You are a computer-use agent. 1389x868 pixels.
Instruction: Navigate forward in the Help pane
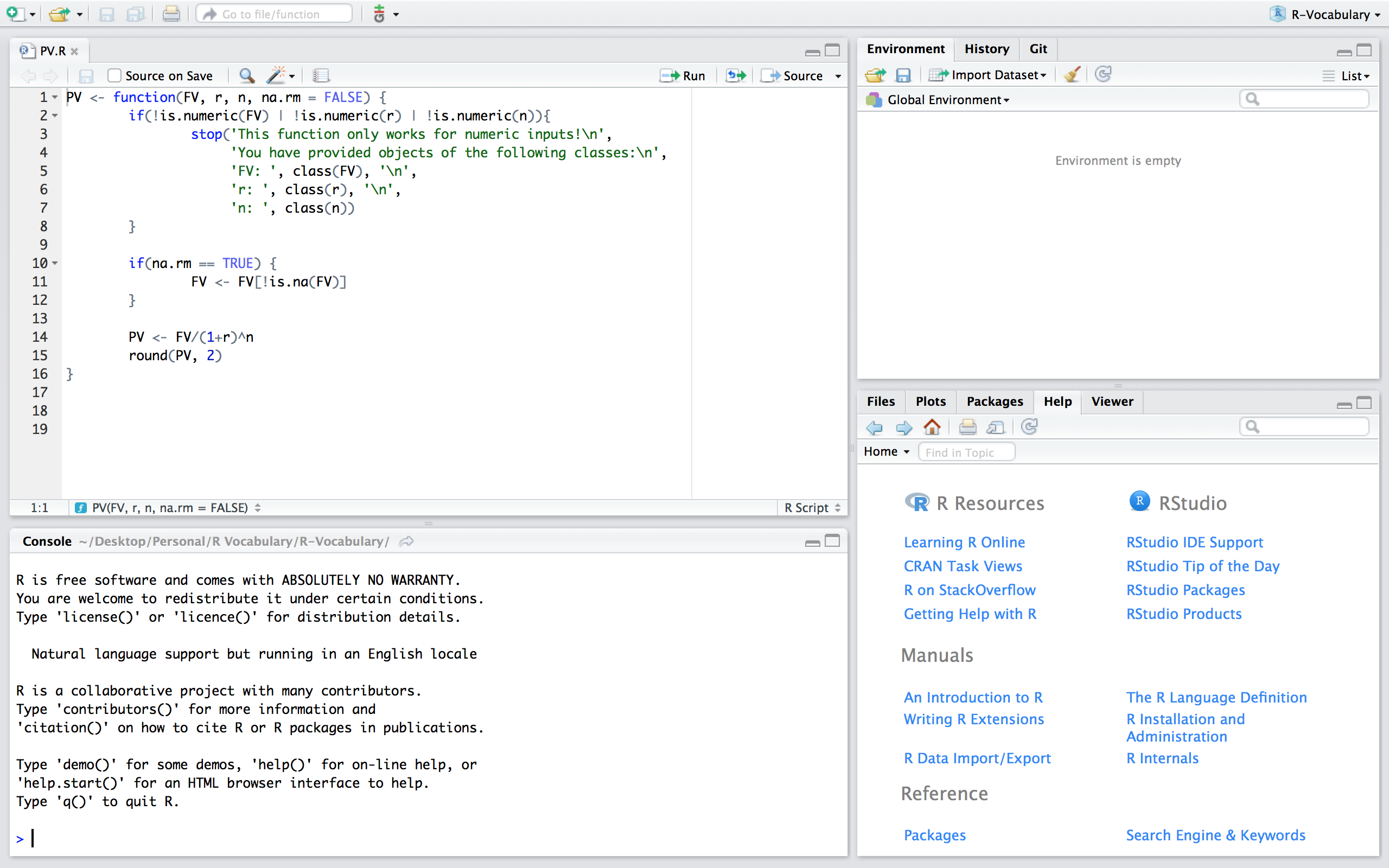904,427
